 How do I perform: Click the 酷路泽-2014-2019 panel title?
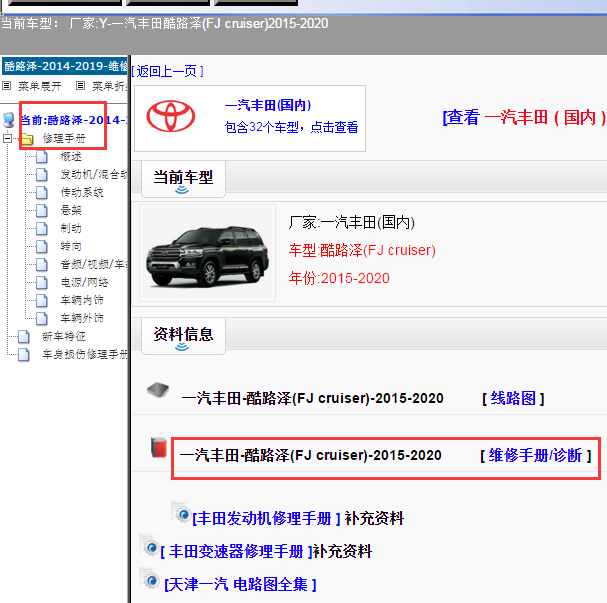pos(65,66)
